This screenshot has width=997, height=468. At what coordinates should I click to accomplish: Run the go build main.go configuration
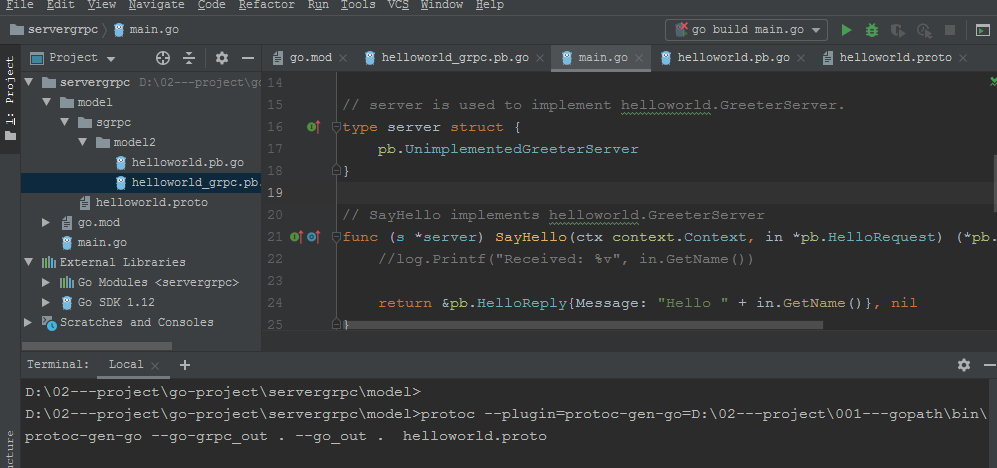(x=847, y=30)
